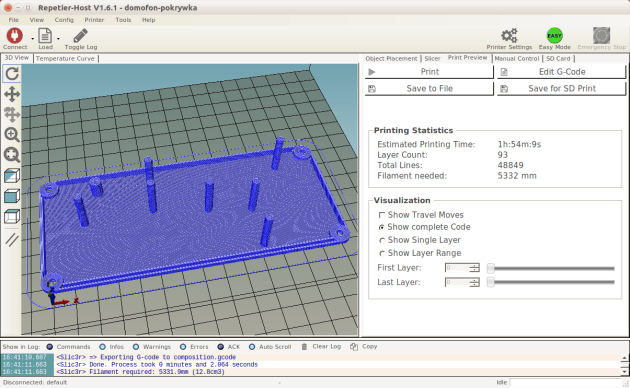Select Show Single Layer option
The width and height of the screenshot is (630, 388).
pyautogui.click(x=382, y=240)
